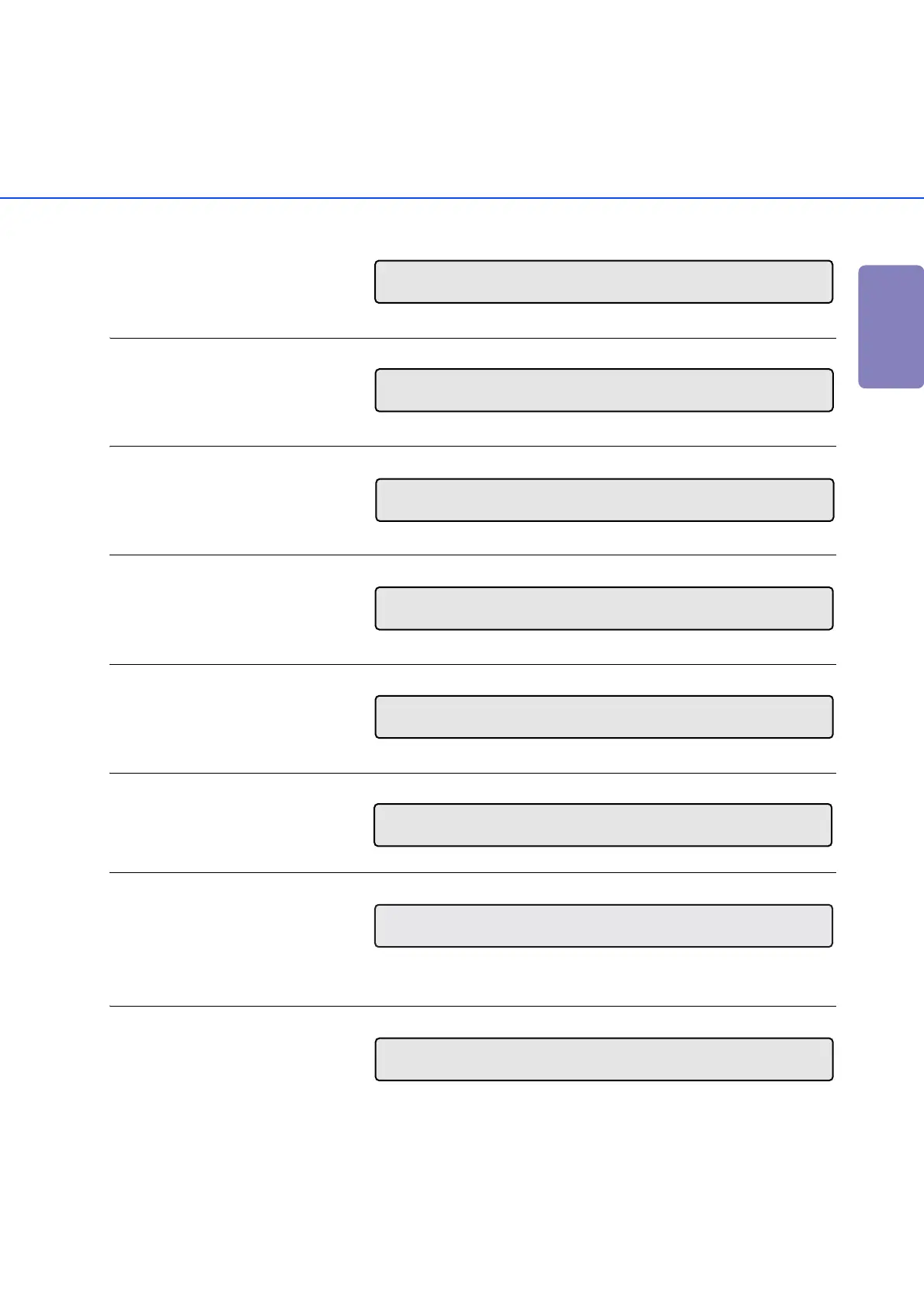The image size is (924, 1308).
Task: Select the third gray input box from top
Action: click(x=604, y=499)
